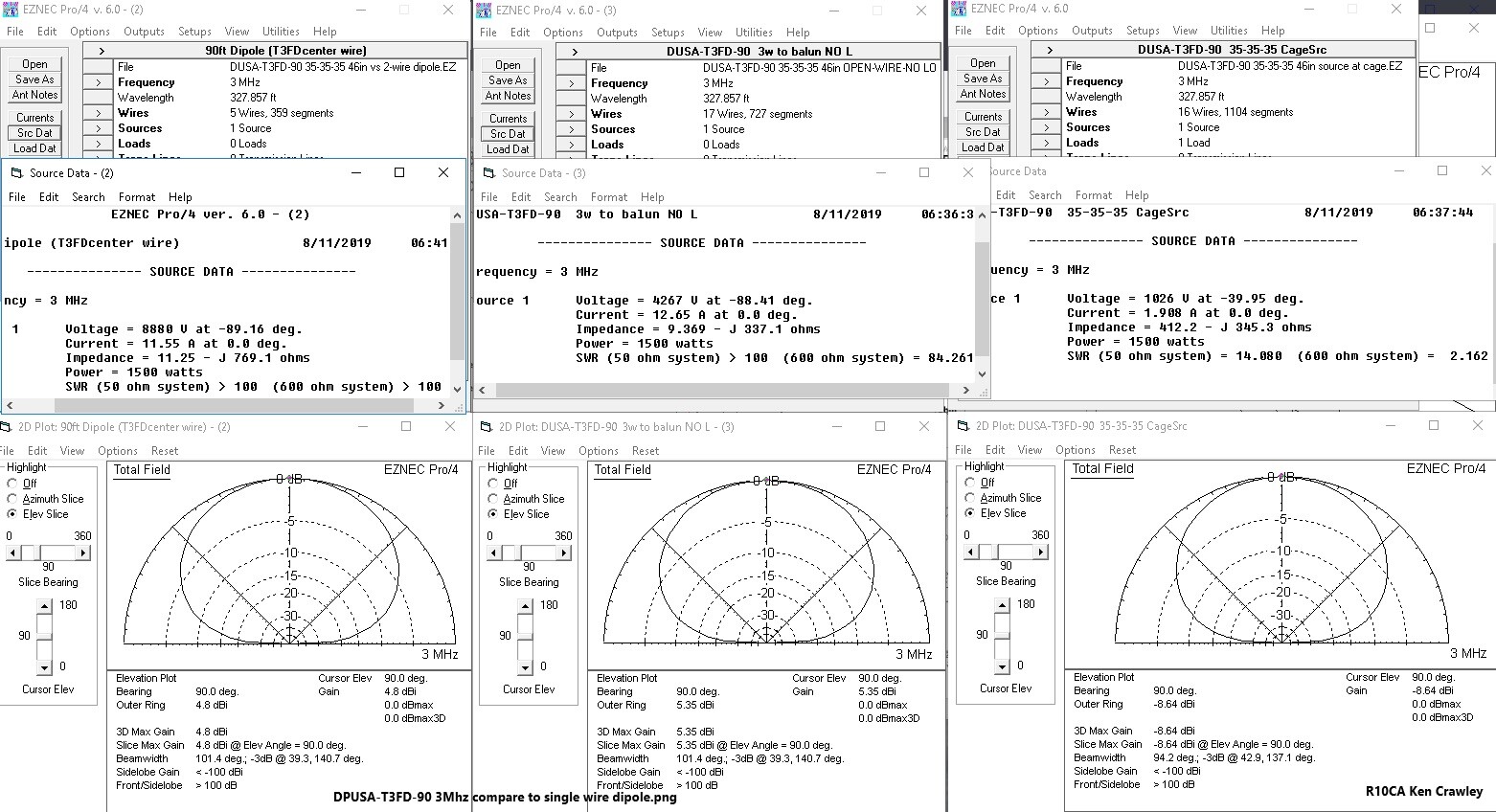Expand the Sources row in the CageSrc window
Image resolution: width=1496 pixels, height=812 pixels.
(x=1046, y=126)
